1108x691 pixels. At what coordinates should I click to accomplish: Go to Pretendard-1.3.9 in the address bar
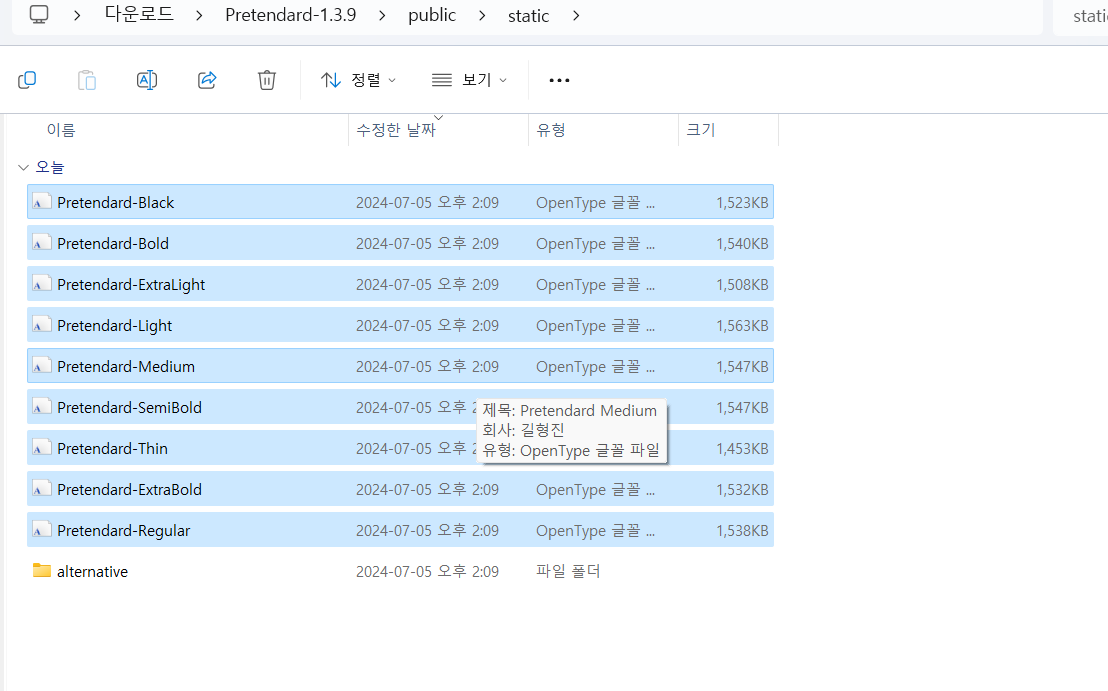(x=290, y=15)
